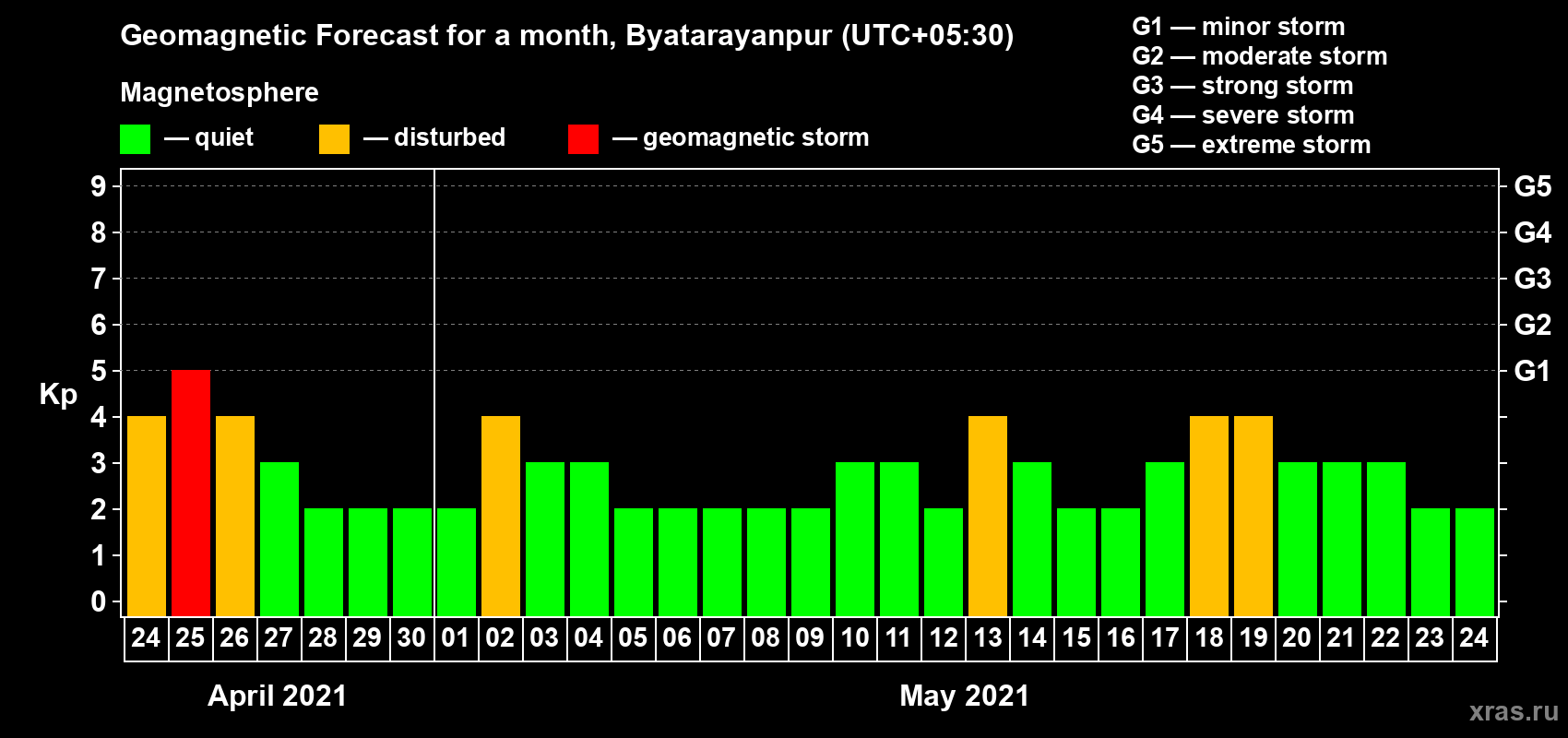The height and width of the screenshot is (738, 1568).
Task: Click the green bar for May 14
Action: coord(1032,540)
